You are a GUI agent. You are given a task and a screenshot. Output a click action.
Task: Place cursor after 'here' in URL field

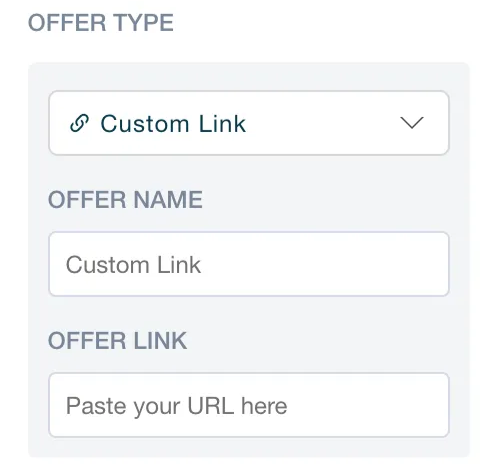288,406
